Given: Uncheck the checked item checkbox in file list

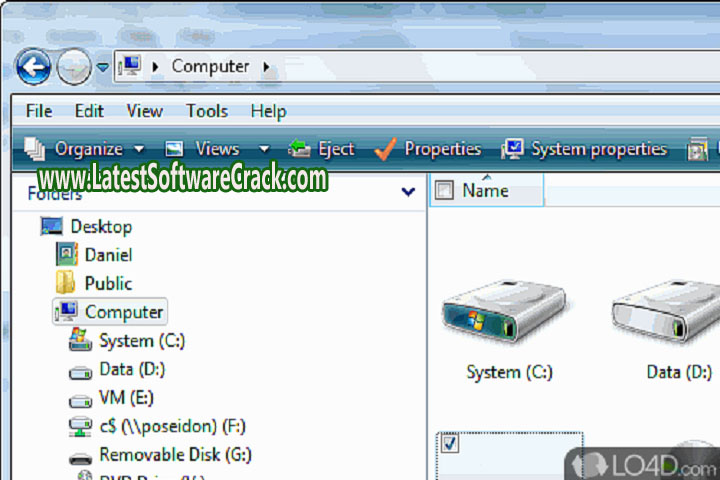Looking at the screenshot, I should click(x=450, y=444).
